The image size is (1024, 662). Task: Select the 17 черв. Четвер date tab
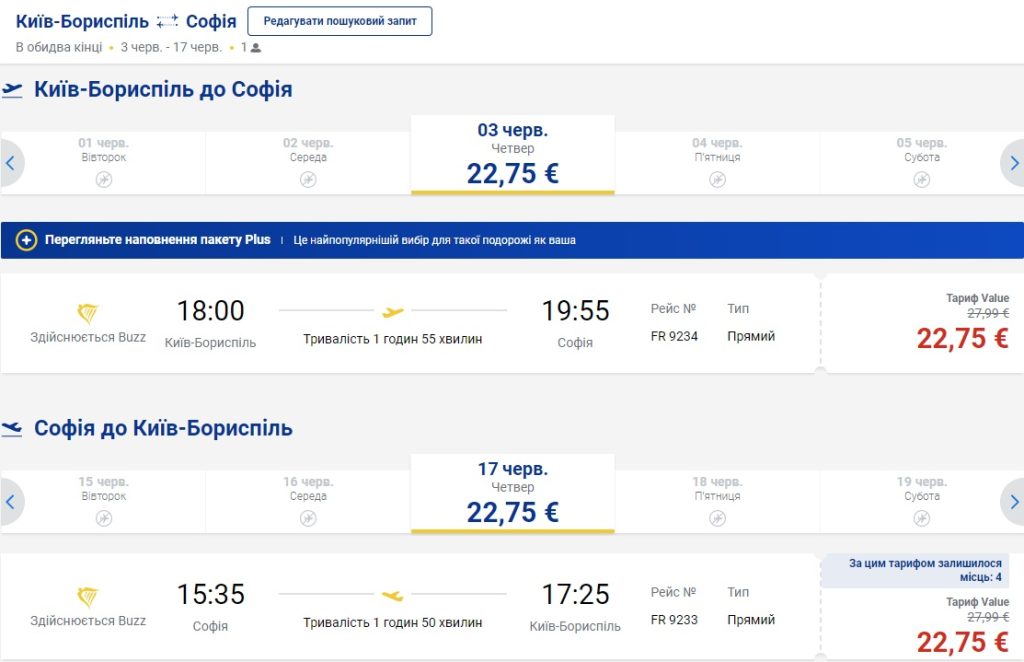click(x=512, y=494)
